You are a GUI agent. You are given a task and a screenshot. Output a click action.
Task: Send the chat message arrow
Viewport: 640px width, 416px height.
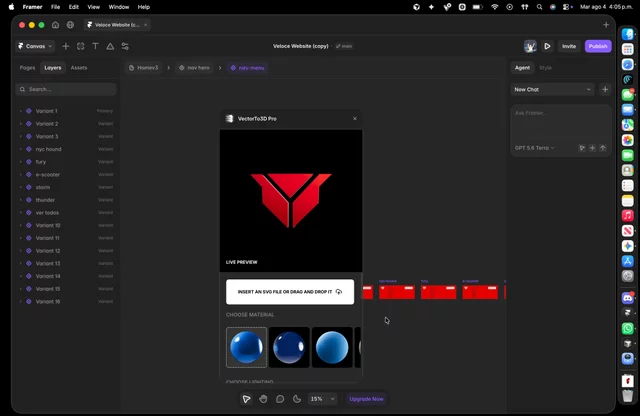click(x=602, y=148)
